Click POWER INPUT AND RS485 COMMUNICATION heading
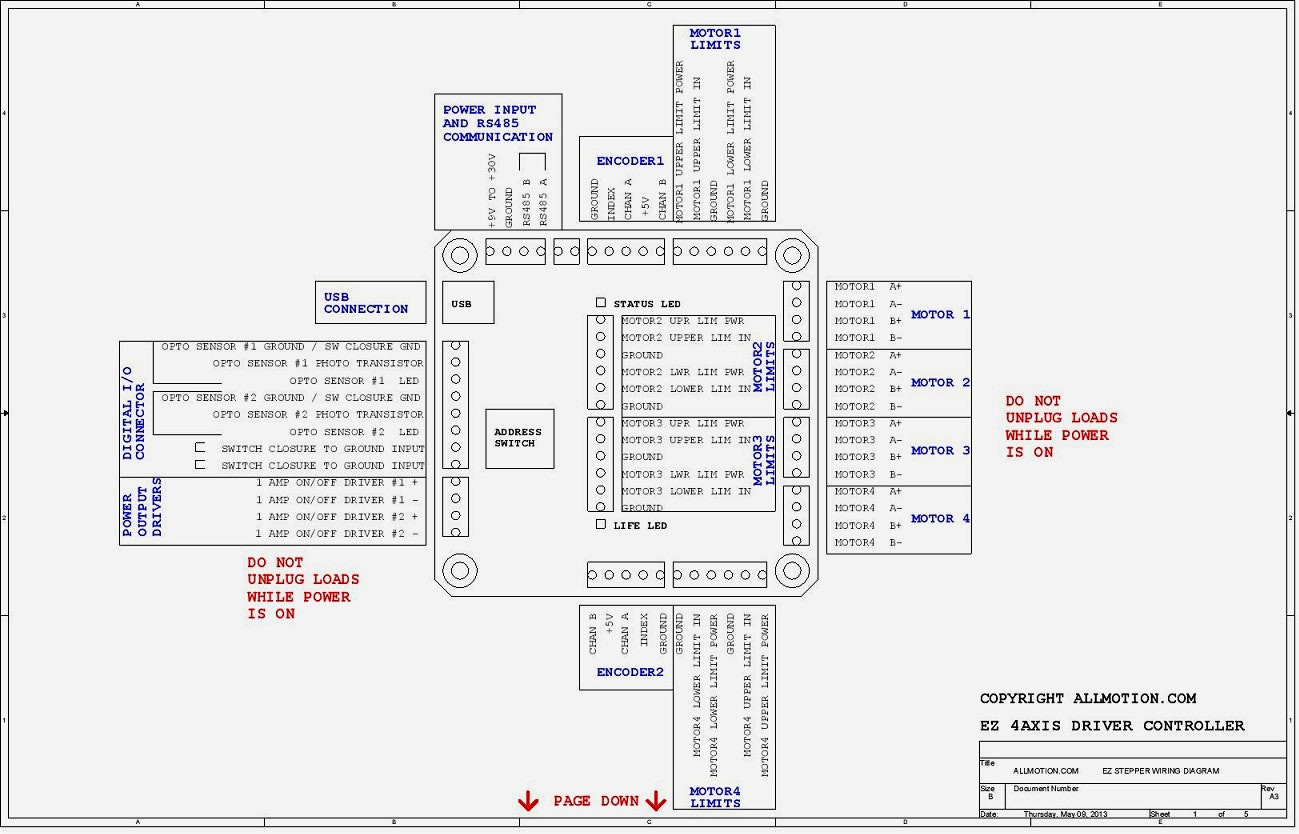This screenshot has height=834, width=1299. [498, 123]
